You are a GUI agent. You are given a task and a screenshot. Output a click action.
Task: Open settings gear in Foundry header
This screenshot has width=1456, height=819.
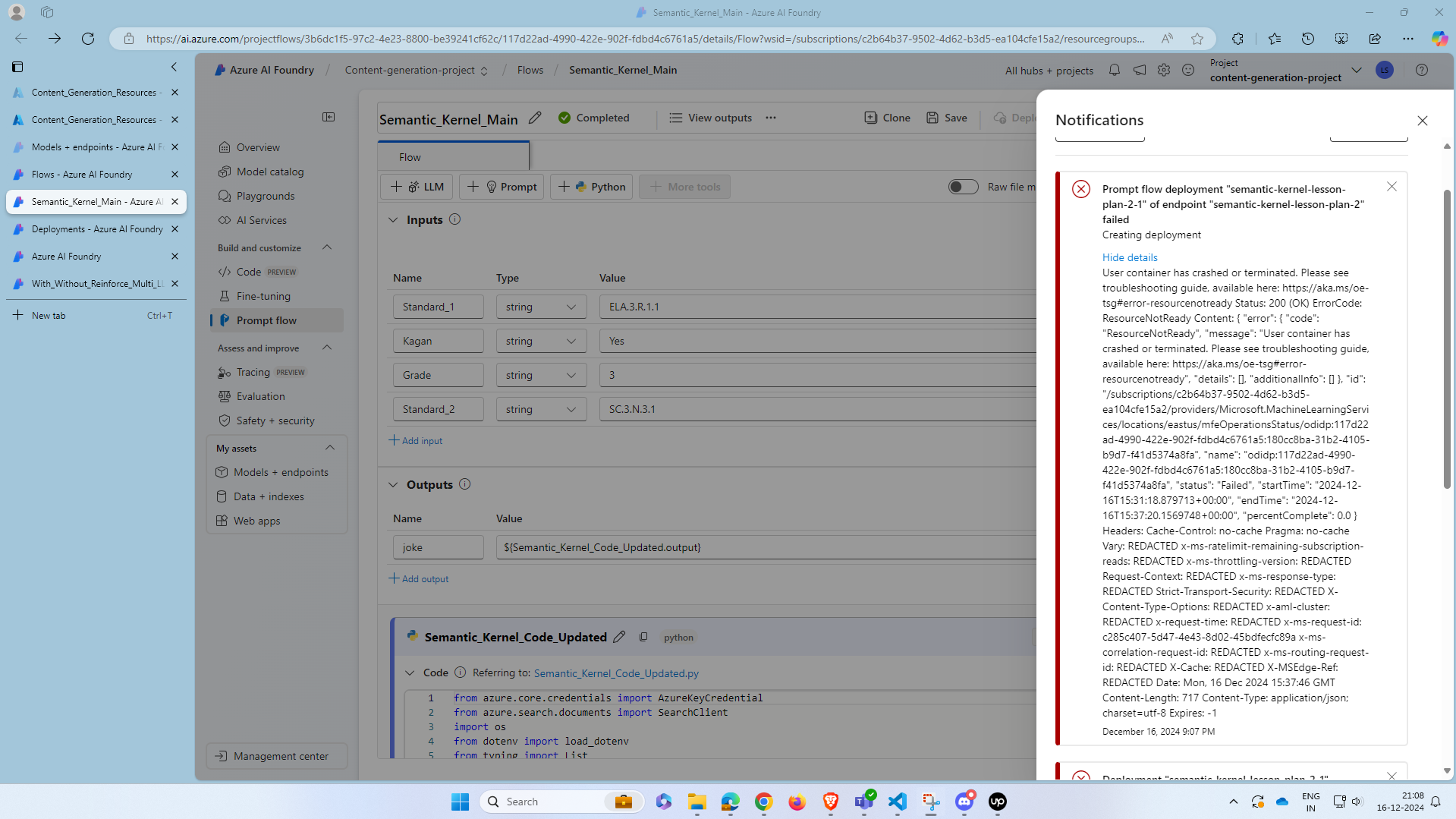point(1164,70)
